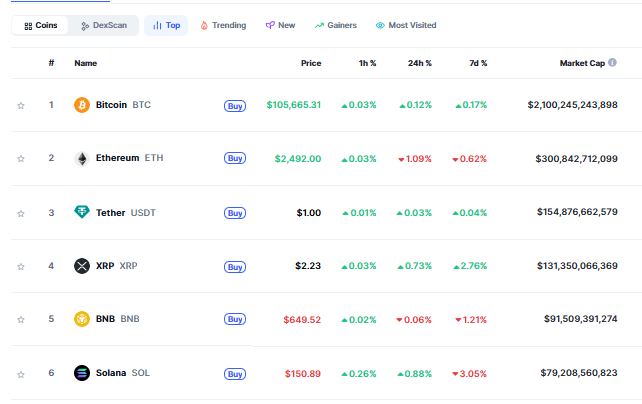Click Ethereum 7d change 0.62%
The height and width of the screenshot is (404, 642).
[469, 159]
